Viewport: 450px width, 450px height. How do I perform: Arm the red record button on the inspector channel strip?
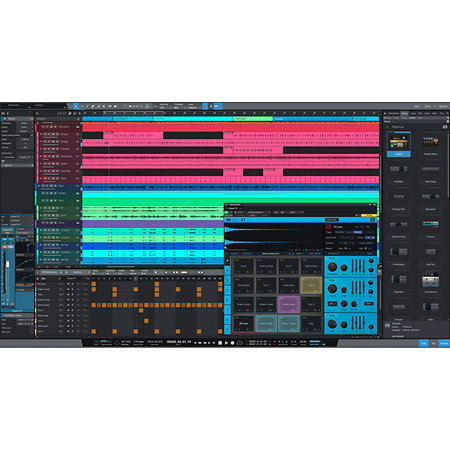(5, 247)
